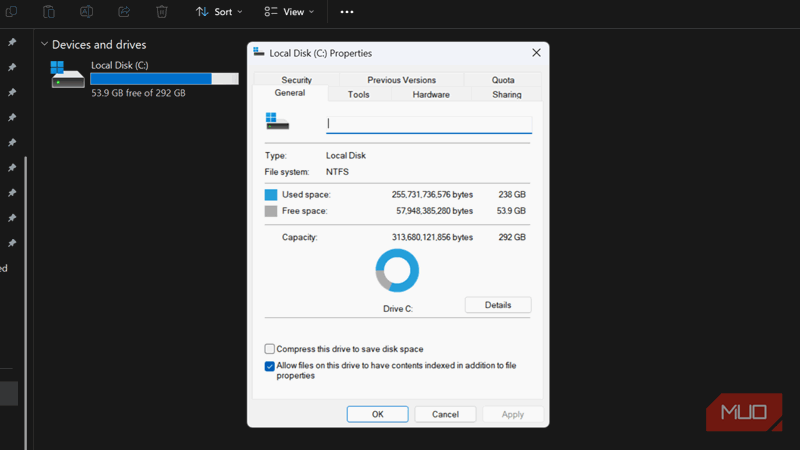Collapse the Devices and drives group
The height and width of the screenshot is (450, 800).
pyautogui.click(x=45, y=45)
